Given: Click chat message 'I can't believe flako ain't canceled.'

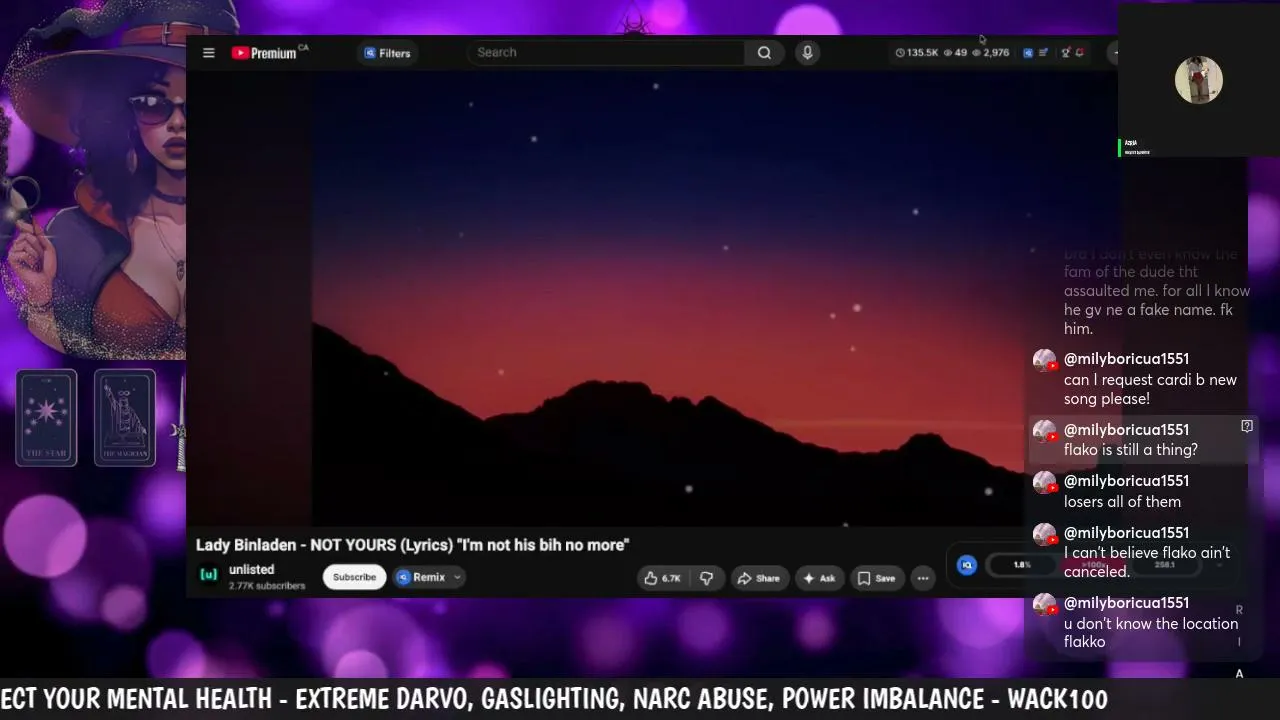Looking at the screenshot, I should click(x=1147, y=562).
